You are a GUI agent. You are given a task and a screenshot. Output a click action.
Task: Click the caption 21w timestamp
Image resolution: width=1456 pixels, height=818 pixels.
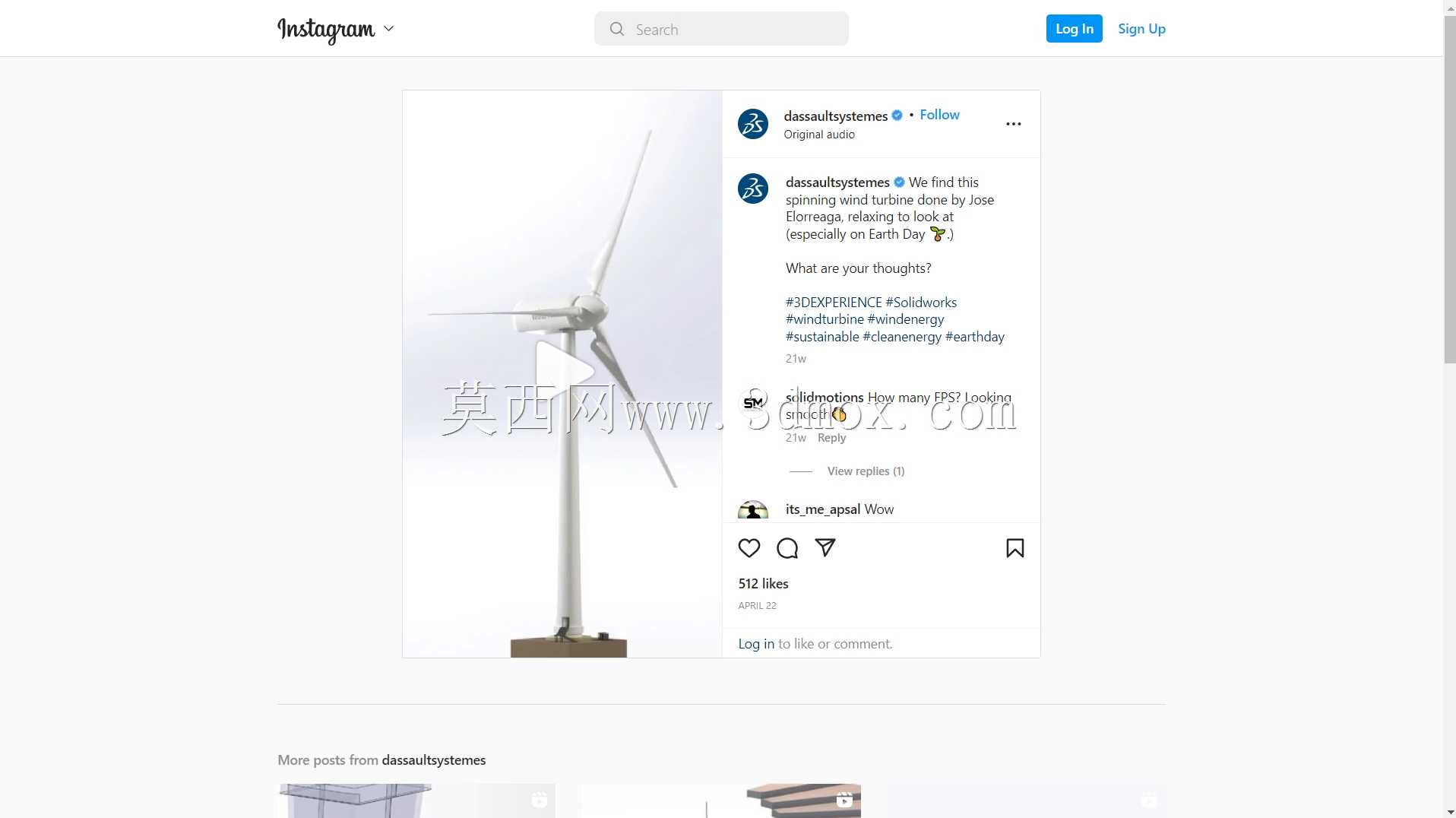796,359
